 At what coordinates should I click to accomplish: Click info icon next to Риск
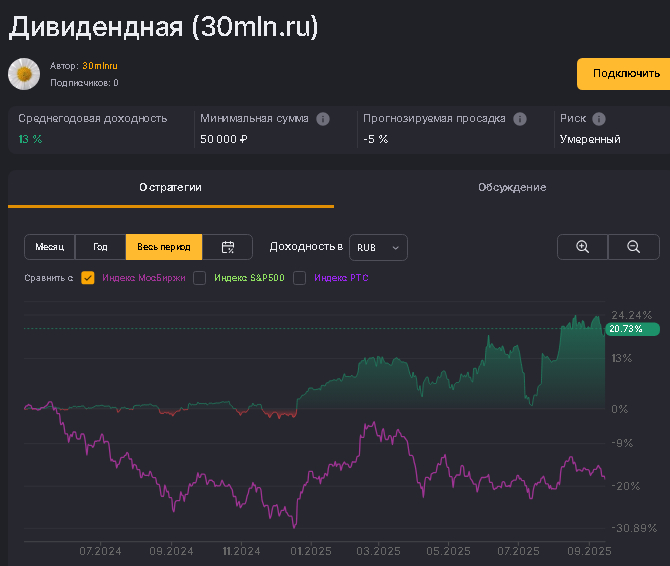[x=599, y=119]
